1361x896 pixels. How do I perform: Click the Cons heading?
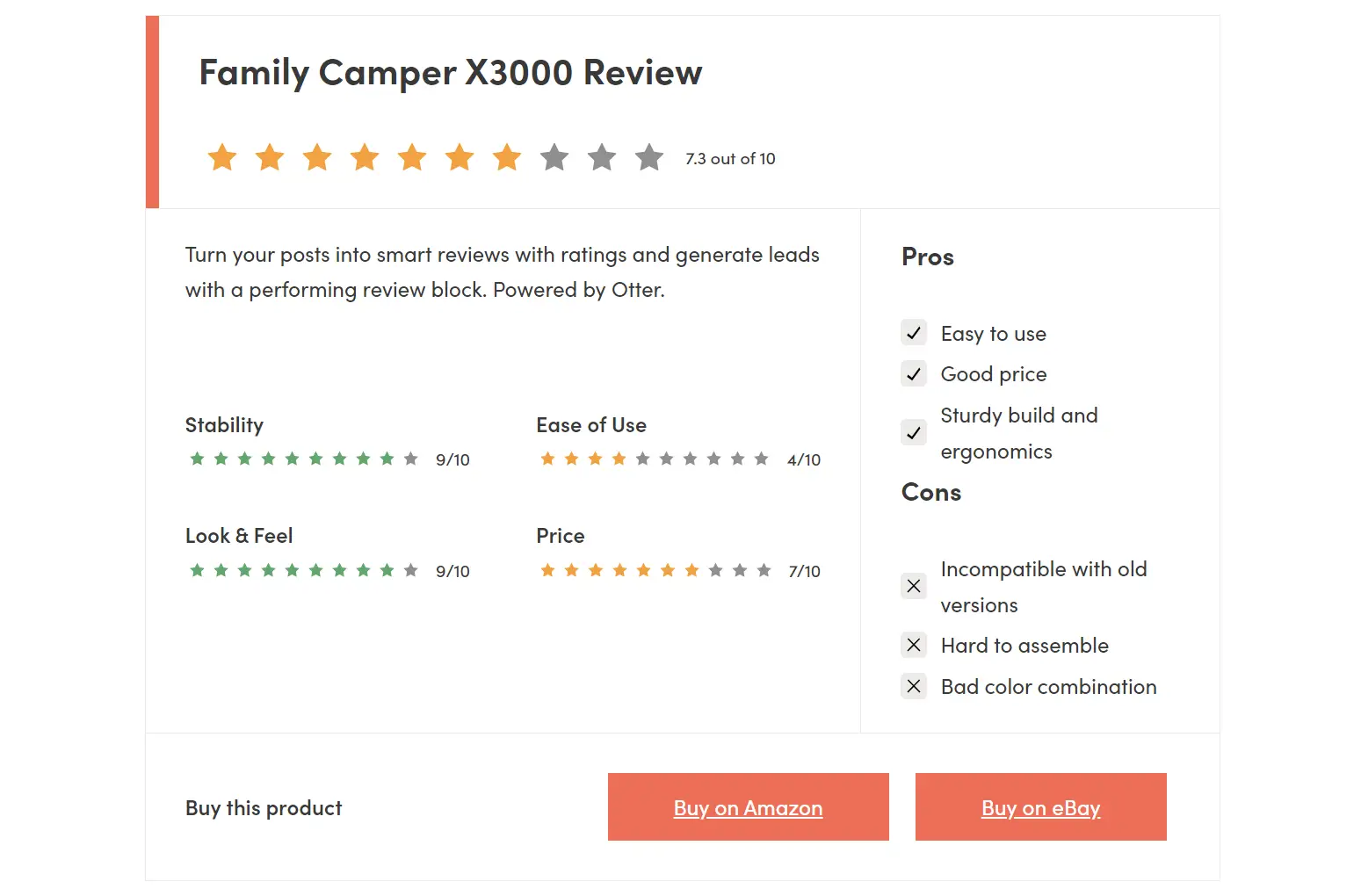pos(931,492)
